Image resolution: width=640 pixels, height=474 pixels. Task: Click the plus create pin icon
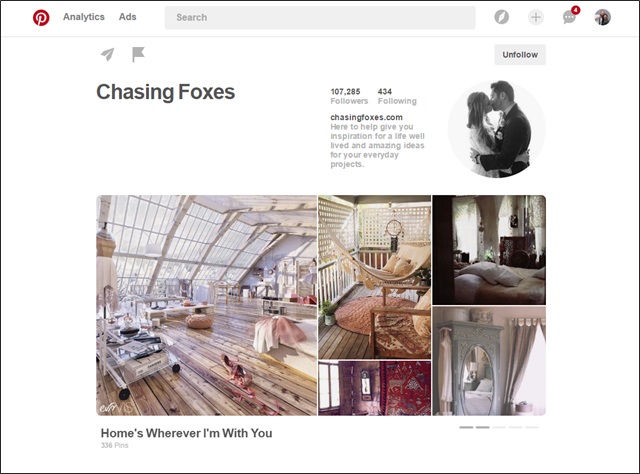tap(536, 17)
